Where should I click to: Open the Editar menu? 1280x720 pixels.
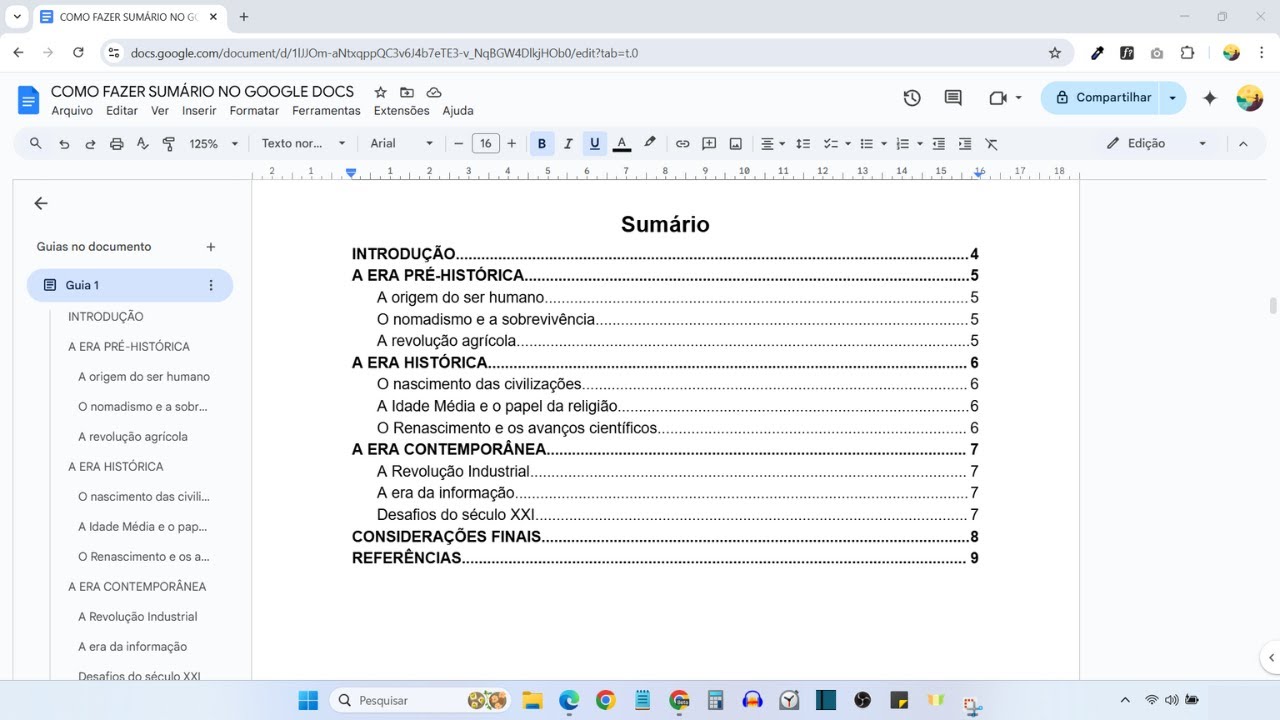(x=122, y=111)
